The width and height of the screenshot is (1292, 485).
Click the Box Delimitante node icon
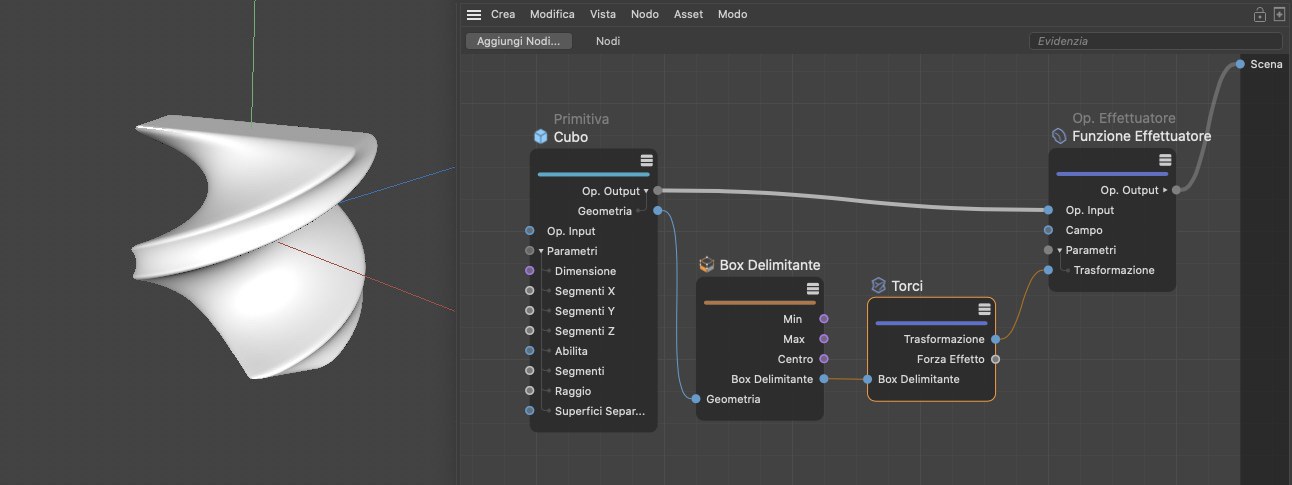tap(707, 265)
